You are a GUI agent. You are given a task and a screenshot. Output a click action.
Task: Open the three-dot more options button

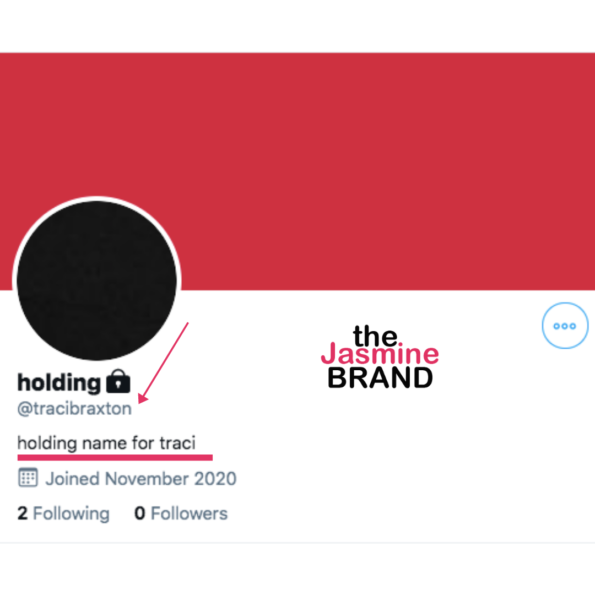pos(565,326)
